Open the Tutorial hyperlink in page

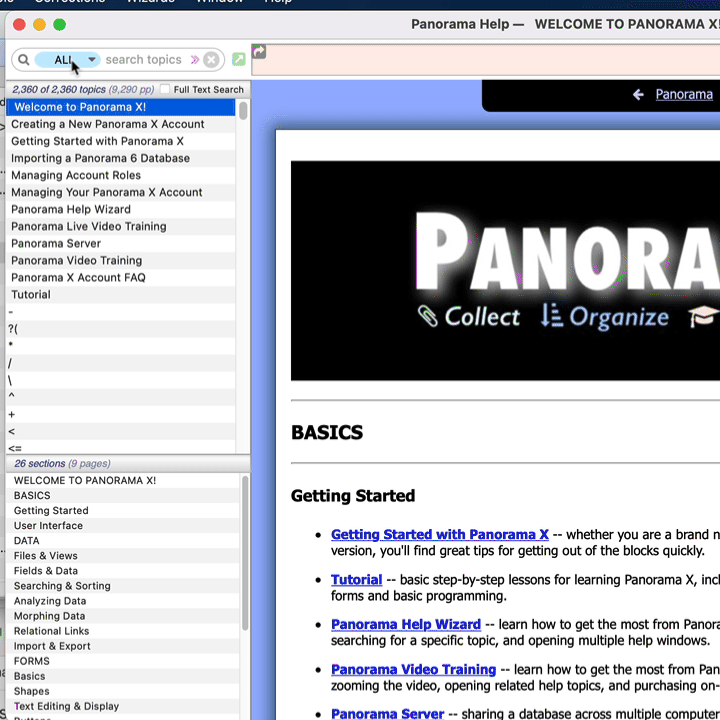click(x=356, y=579)
